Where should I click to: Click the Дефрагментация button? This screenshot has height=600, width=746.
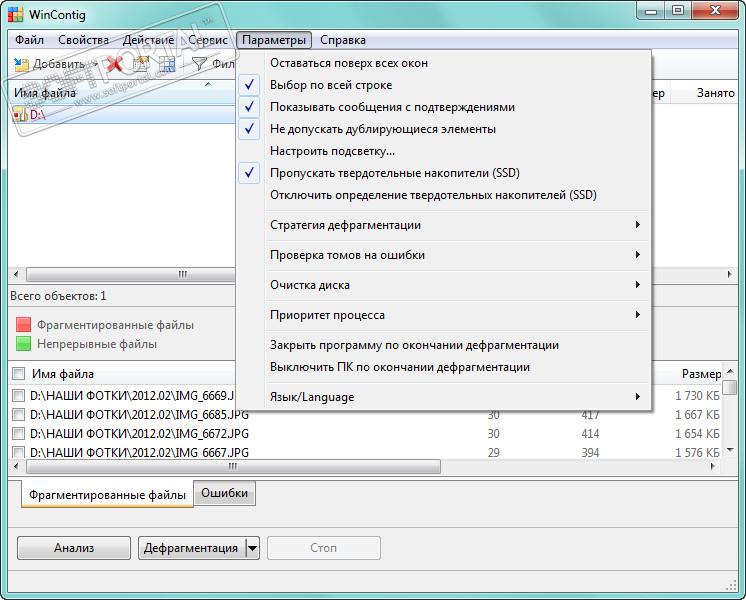point(191,548)
